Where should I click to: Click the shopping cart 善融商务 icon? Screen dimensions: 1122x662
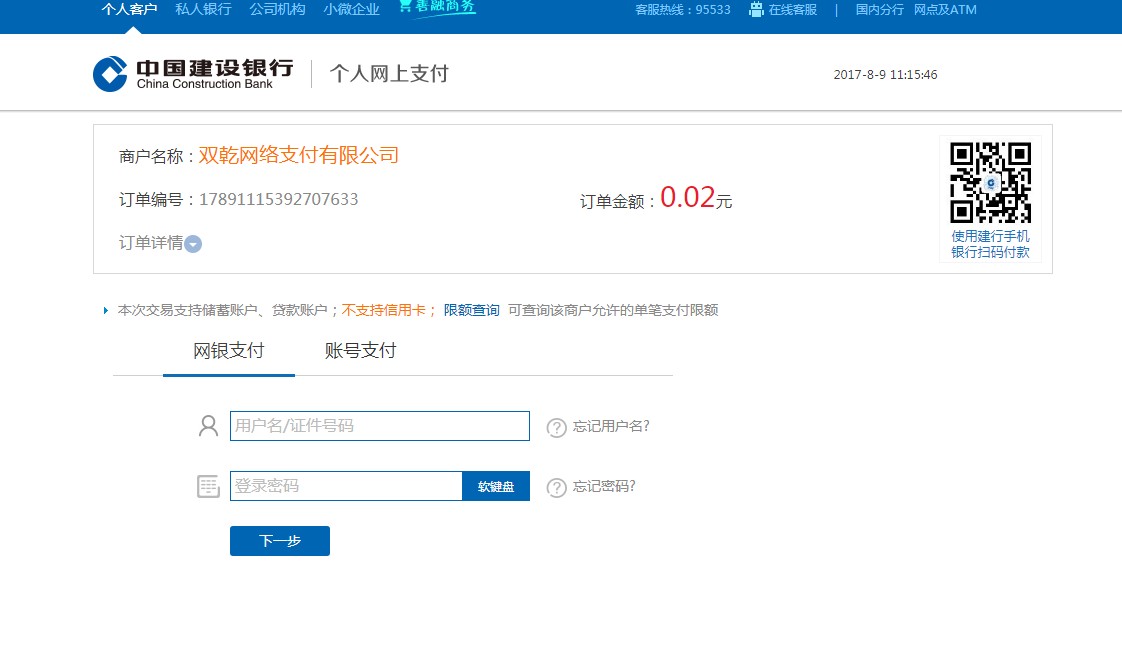[405, 6]
